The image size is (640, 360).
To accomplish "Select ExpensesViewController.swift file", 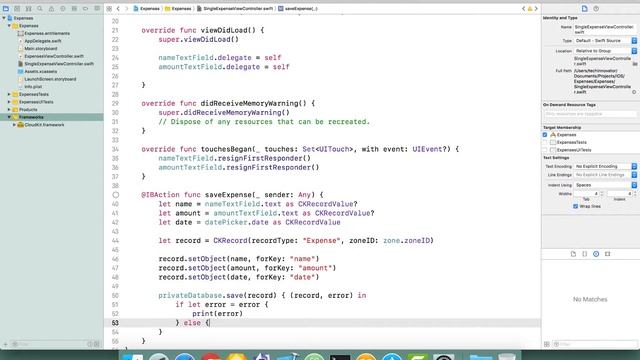I will (x=54, y=56).
